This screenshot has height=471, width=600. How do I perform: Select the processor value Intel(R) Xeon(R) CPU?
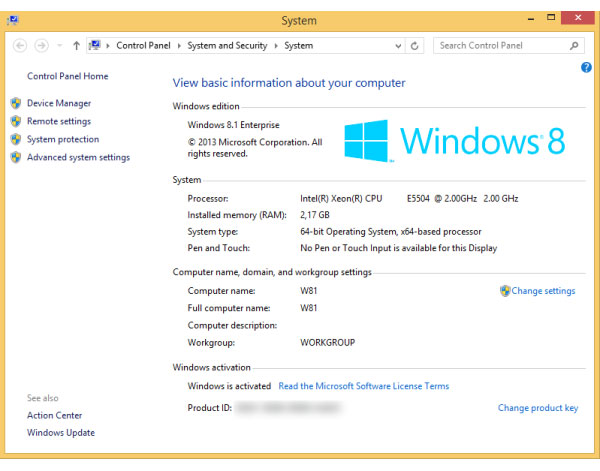[x=341, y=199]
